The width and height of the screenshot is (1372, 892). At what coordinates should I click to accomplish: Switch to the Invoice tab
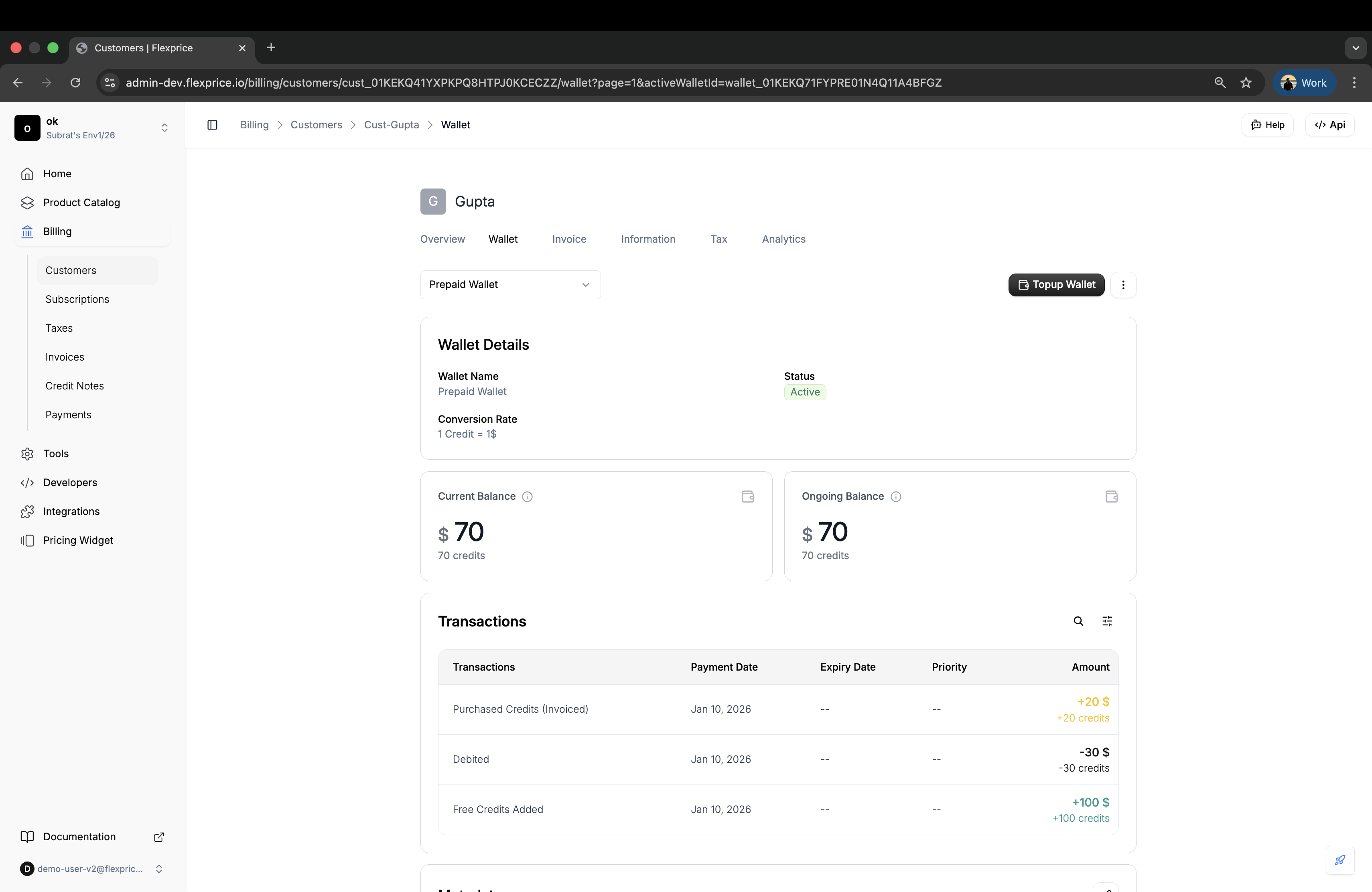point(569,239)
